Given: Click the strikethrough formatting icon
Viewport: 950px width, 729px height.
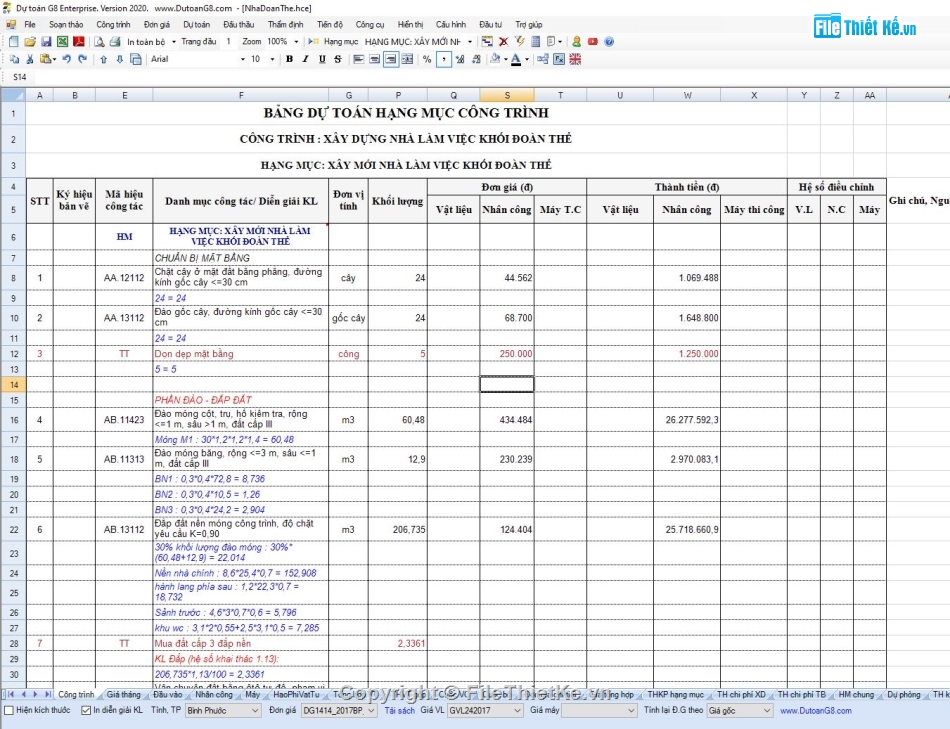Looking at the screenshot, I should 338,59.
